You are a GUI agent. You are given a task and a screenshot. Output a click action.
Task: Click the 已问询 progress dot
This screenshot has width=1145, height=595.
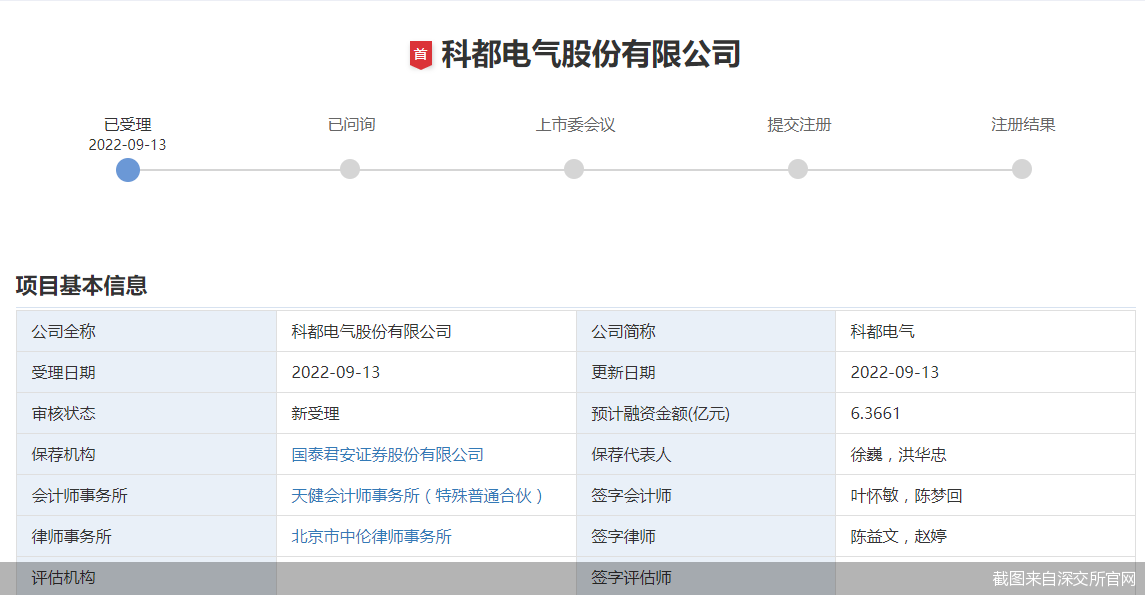(x=350, y=169)
